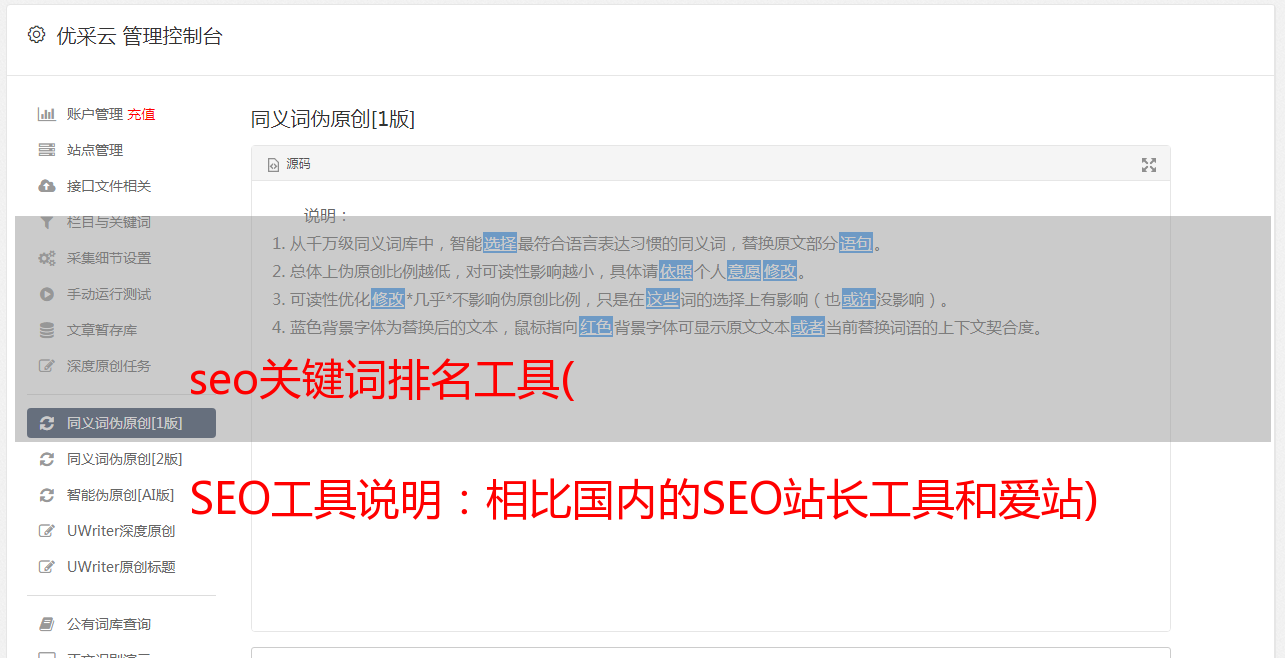Click the 充值 recharge link

(x=141, y=114)
